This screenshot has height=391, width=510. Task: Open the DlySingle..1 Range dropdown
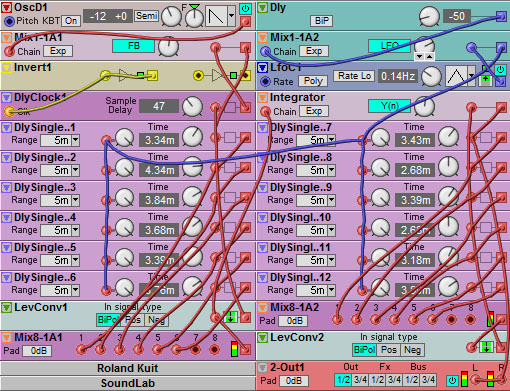76,140
